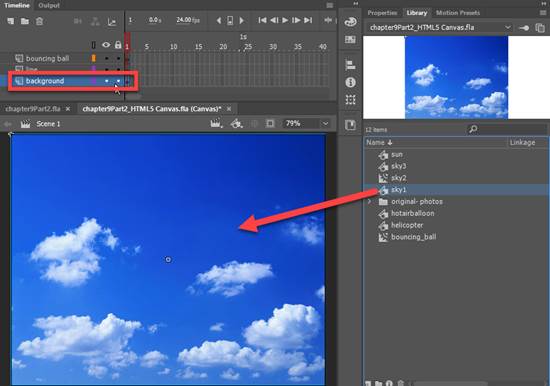Screen dimensions: 550x386
Task: Click the New Folder icon in timeline
Action: (25, 21)
